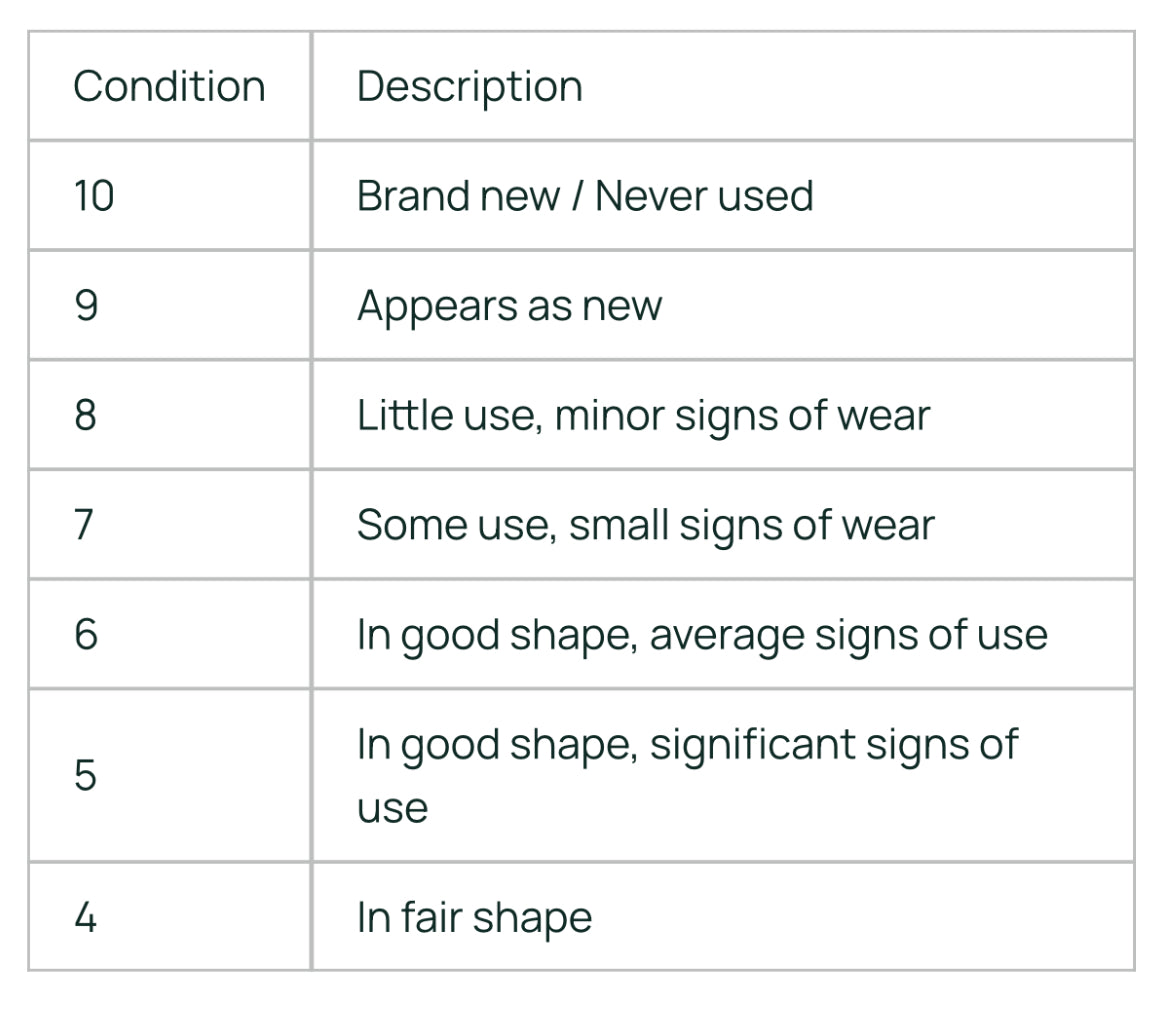Click the Description column header
Screen dimensions: 1165x1019
[x=469, y=87]
